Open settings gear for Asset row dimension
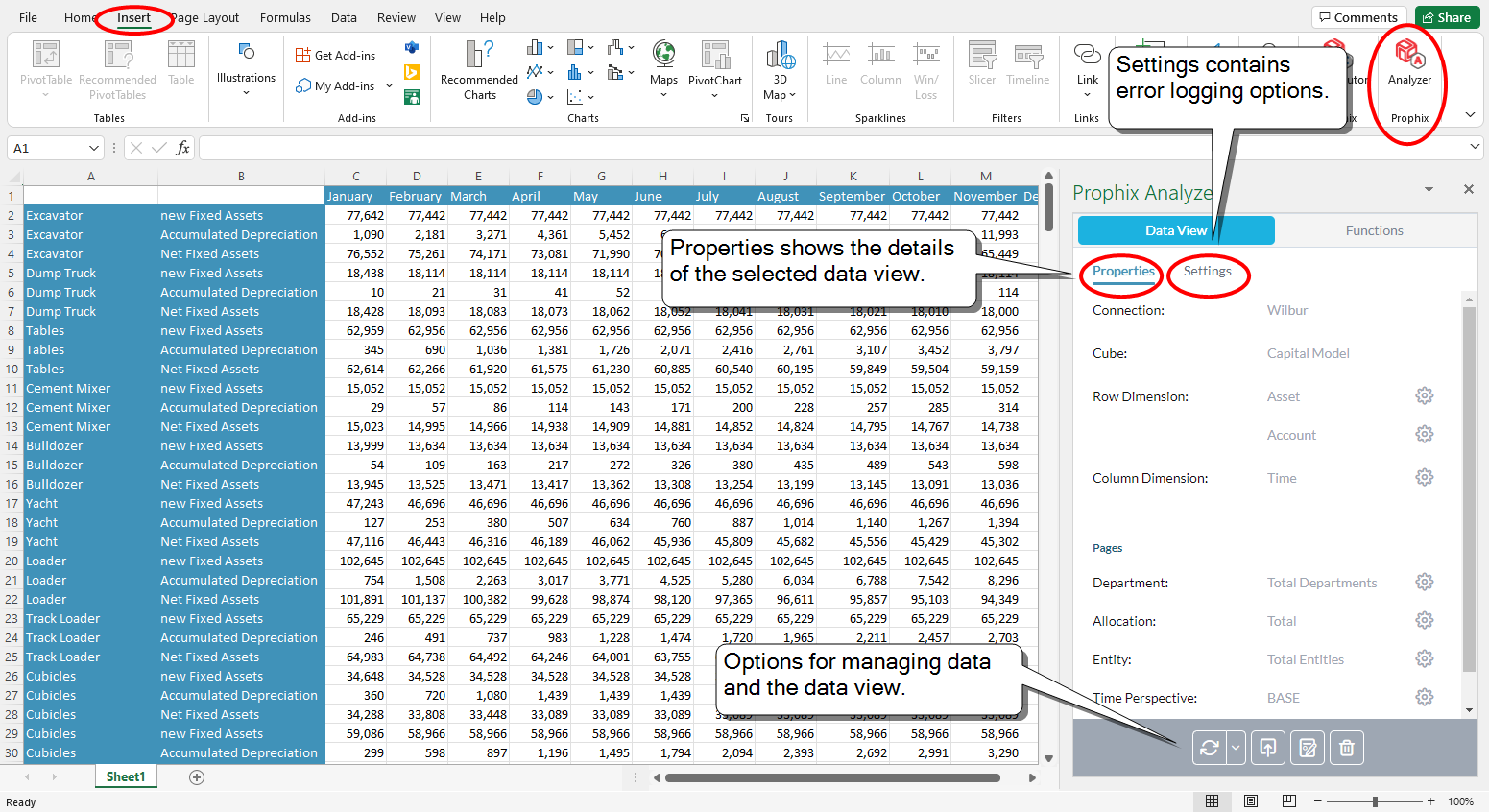The width and height of the screenshot is (1489, 812). pos(1425,395)
